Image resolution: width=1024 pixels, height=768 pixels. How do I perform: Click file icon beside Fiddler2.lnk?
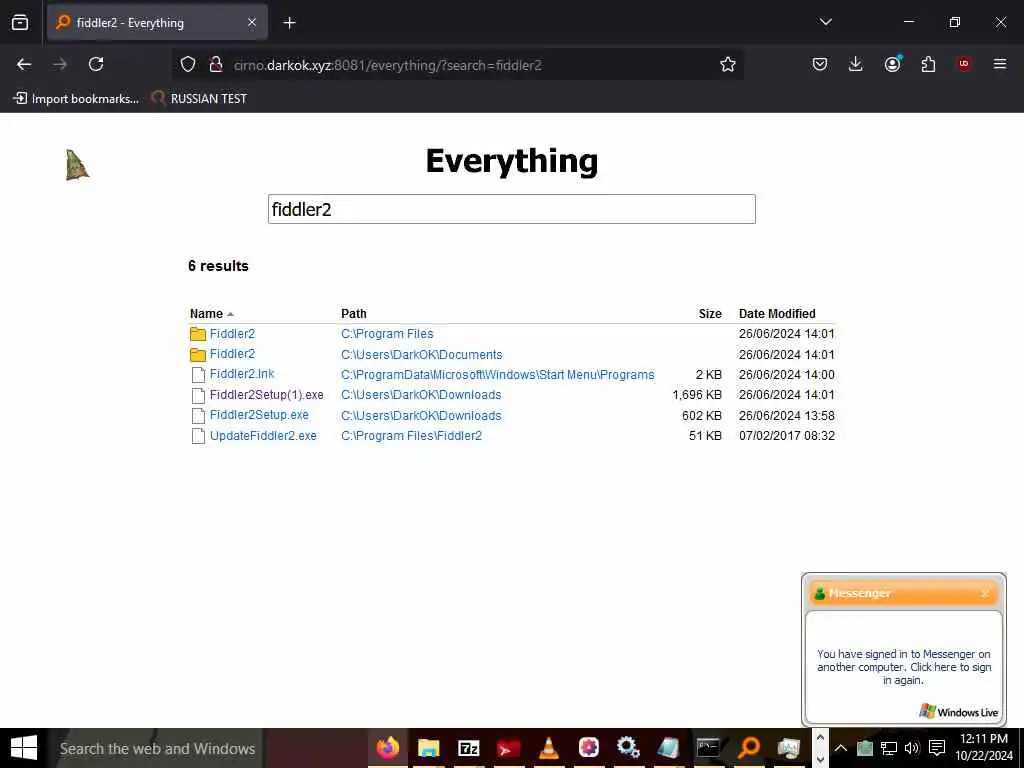[198, 375]
